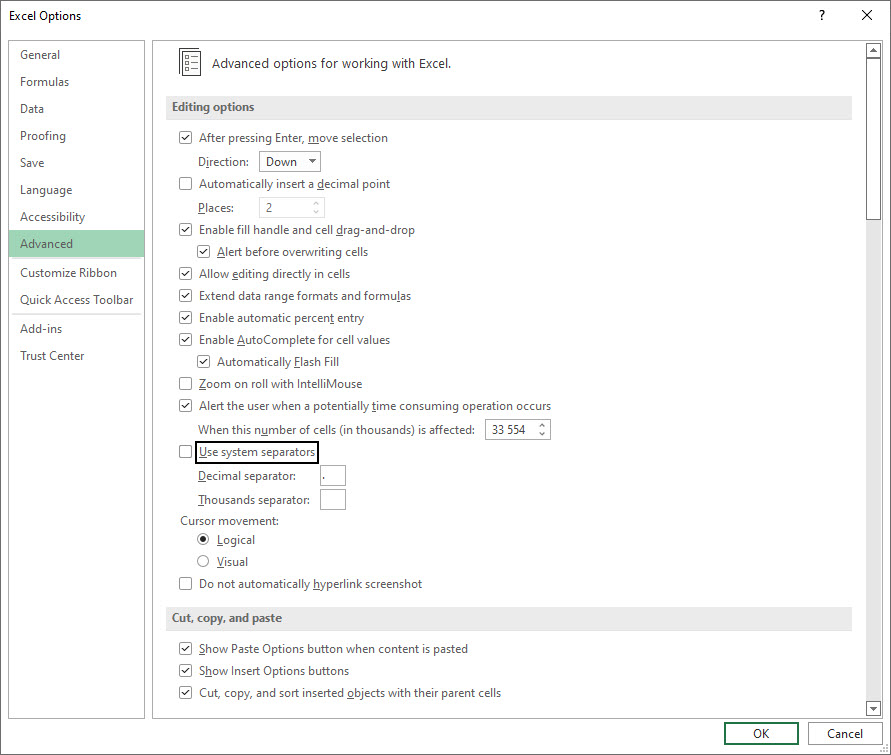Toggle Enable AutoComplete for cell values
This screenshot has height=755, width=891.
tap(185, 340)
